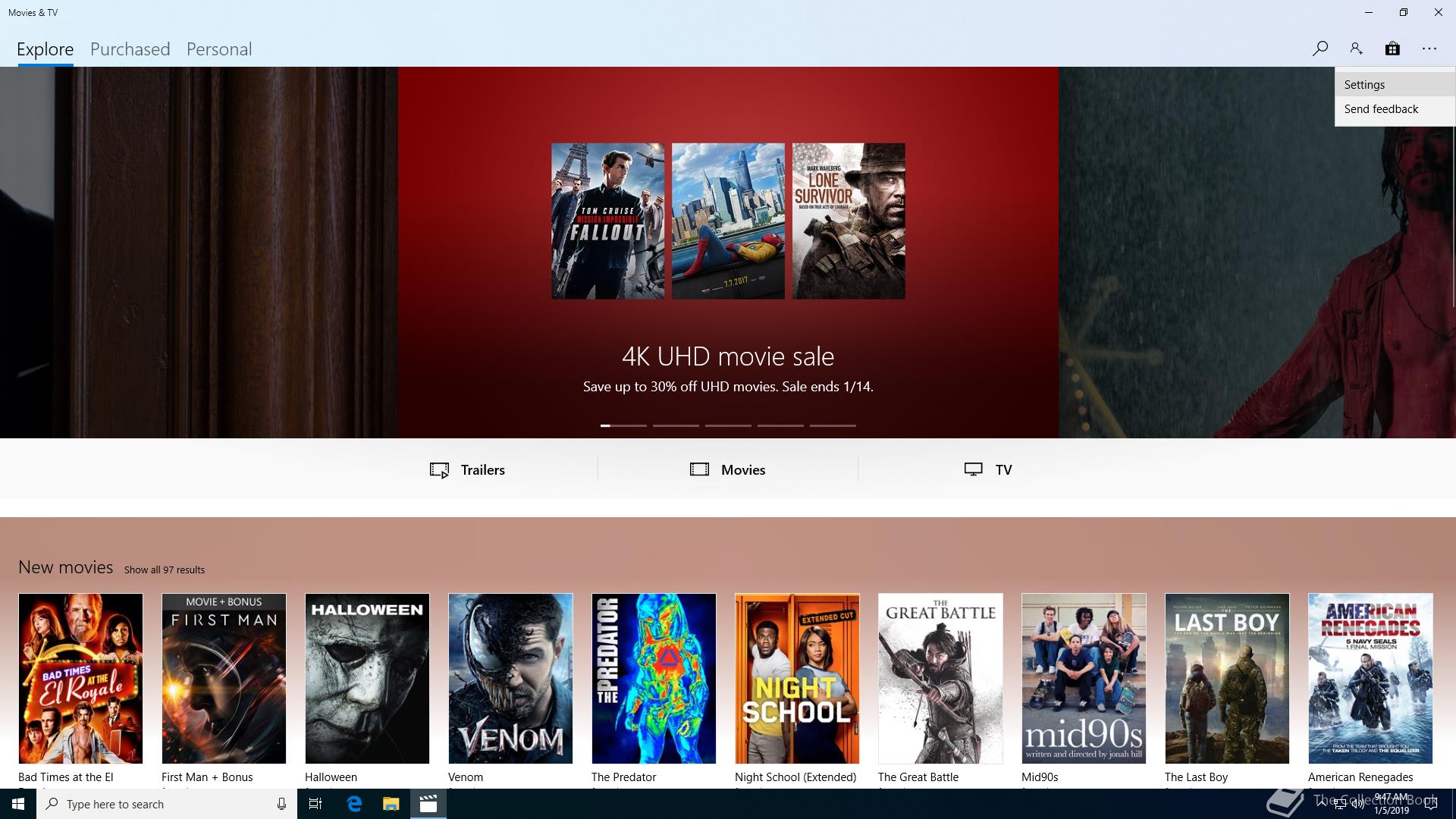
Task: Open the Movies category
Action: coord(728,469)
